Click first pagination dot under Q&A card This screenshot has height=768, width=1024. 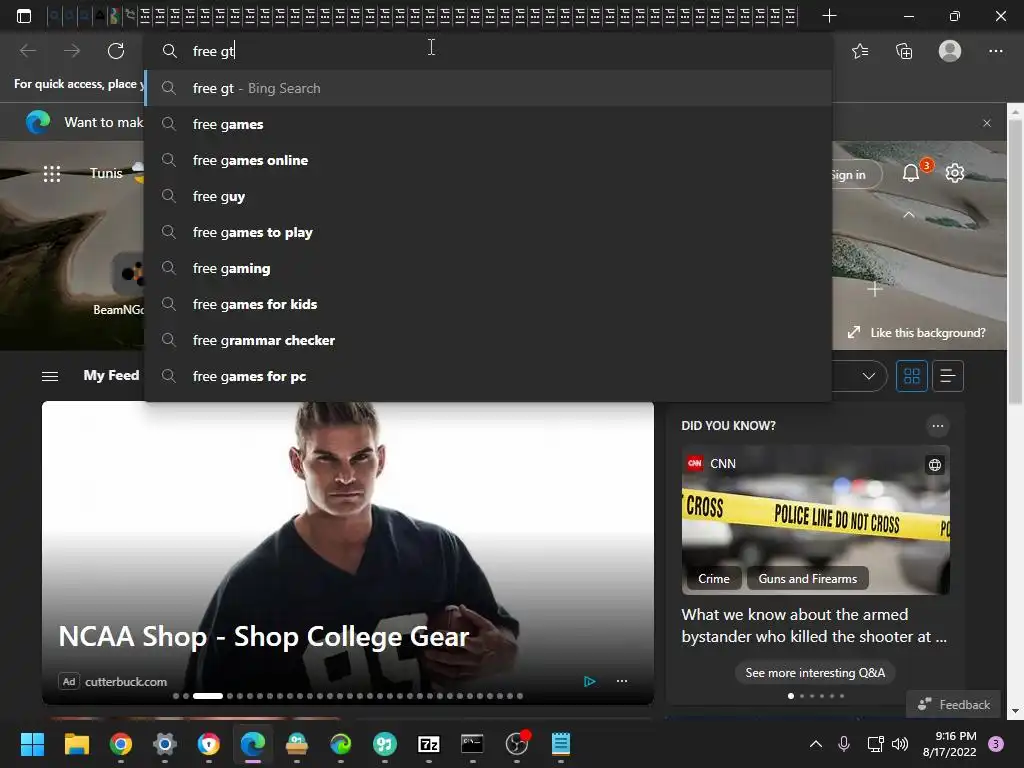click(791, 696)
